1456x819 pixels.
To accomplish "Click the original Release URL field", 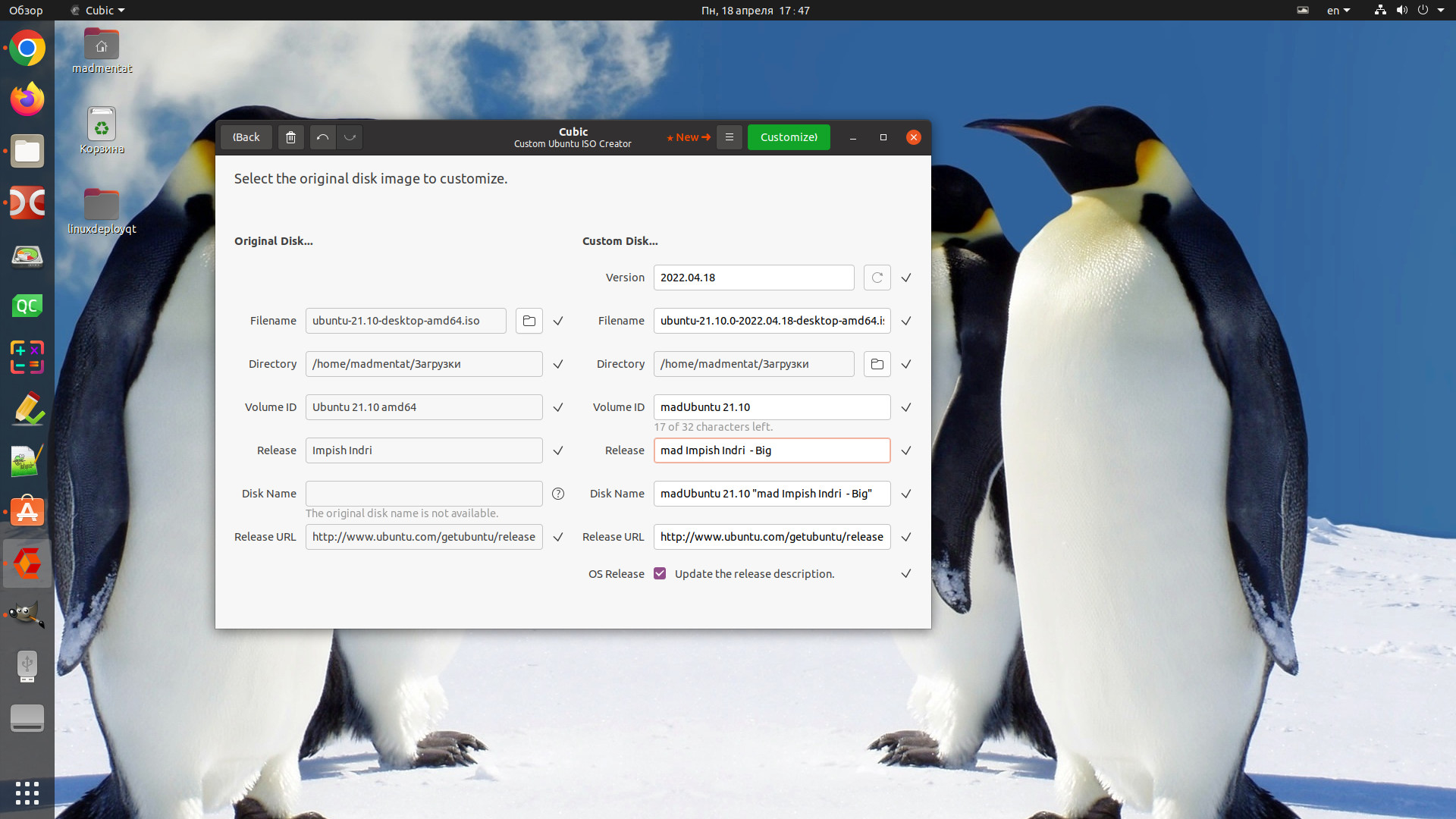I will coord(424,537).
